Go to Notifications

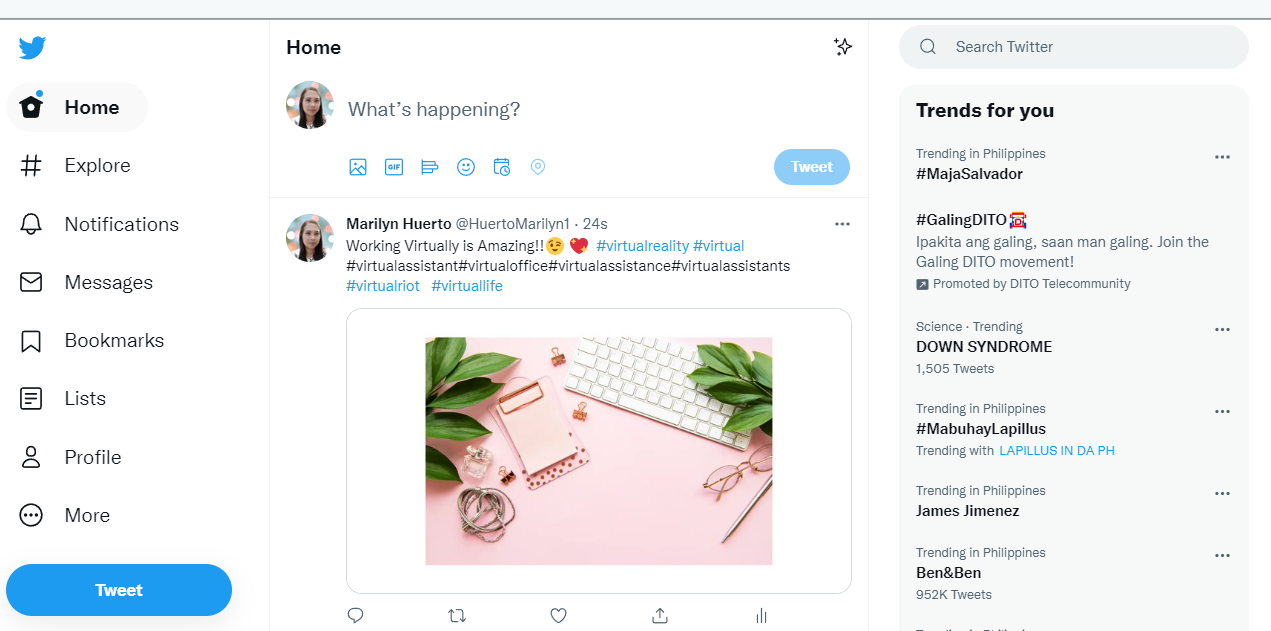tap(121, 224)
